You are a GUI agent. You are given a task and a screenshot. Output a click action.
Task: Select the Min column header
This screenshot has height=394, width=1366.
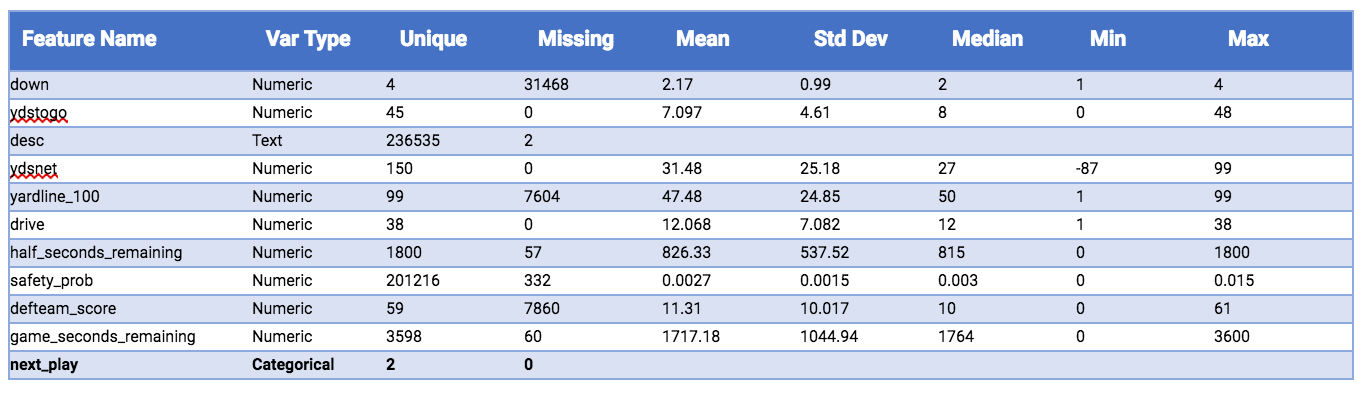pos(1108,39)
